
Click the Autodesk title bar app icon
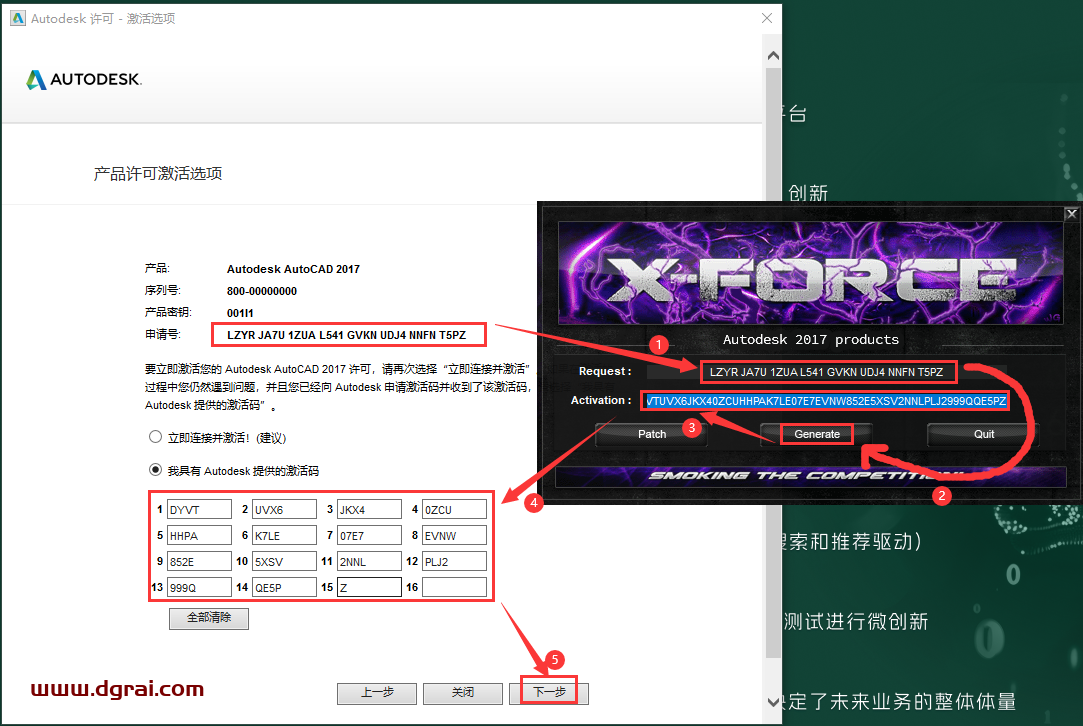click(18, 19)
